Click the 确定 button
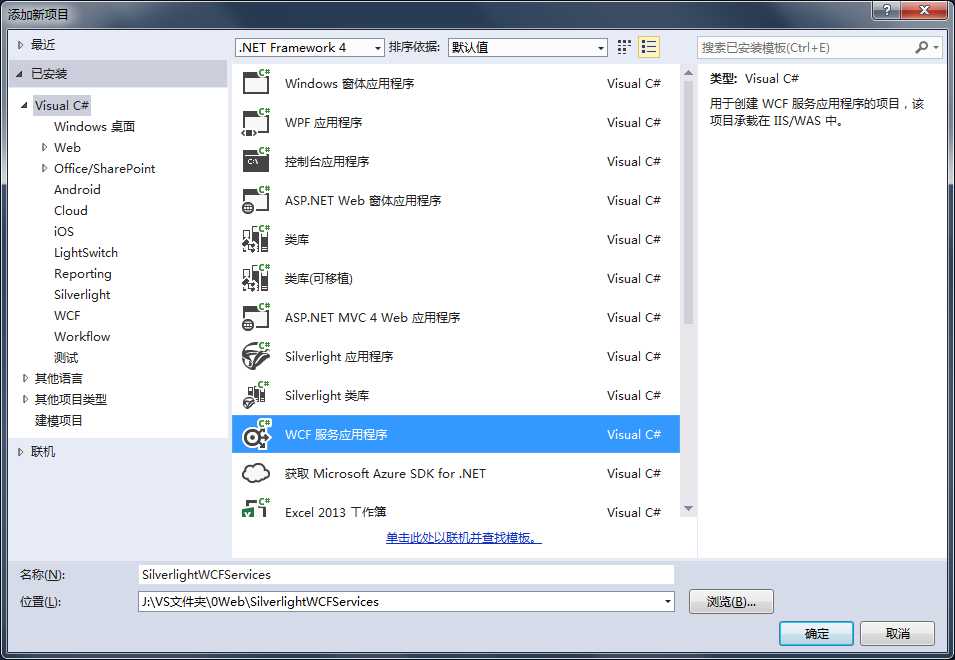This screenshot has height=660, width=955. (x=816, y=634)
